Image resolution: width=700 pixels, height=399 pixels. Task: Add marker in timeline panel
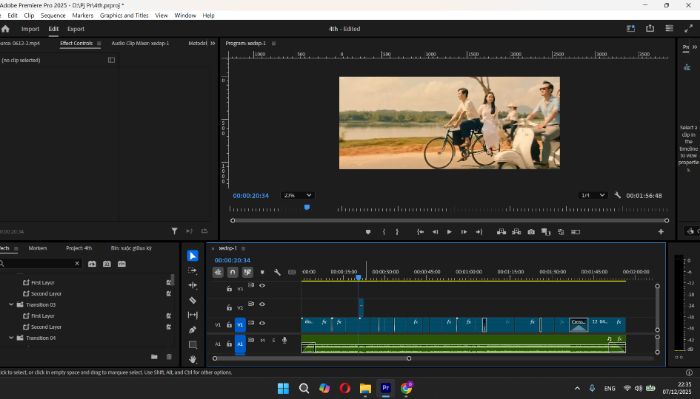click(262, 272)
